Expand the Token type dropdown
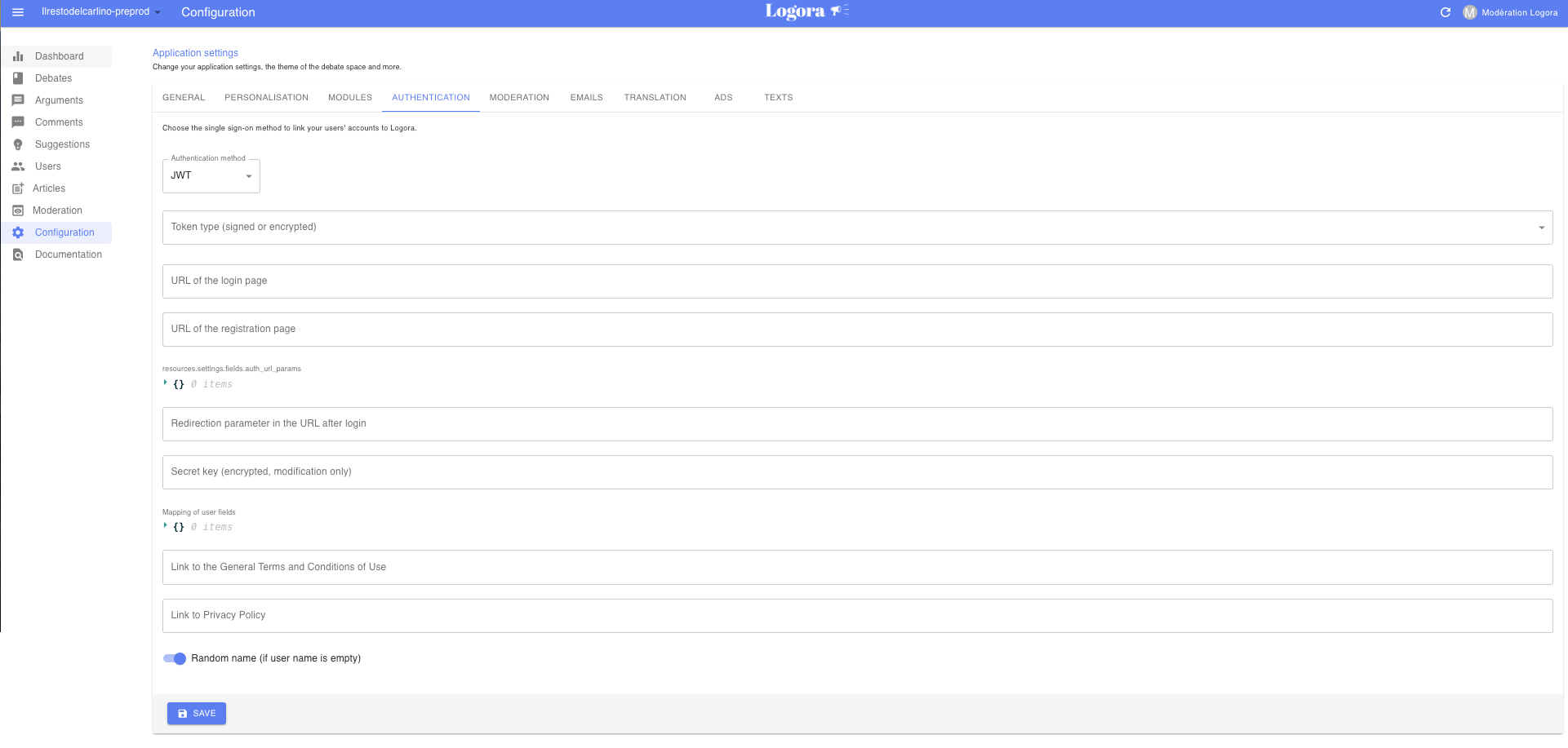This screenshot has height=748, width=1568. 857,228
